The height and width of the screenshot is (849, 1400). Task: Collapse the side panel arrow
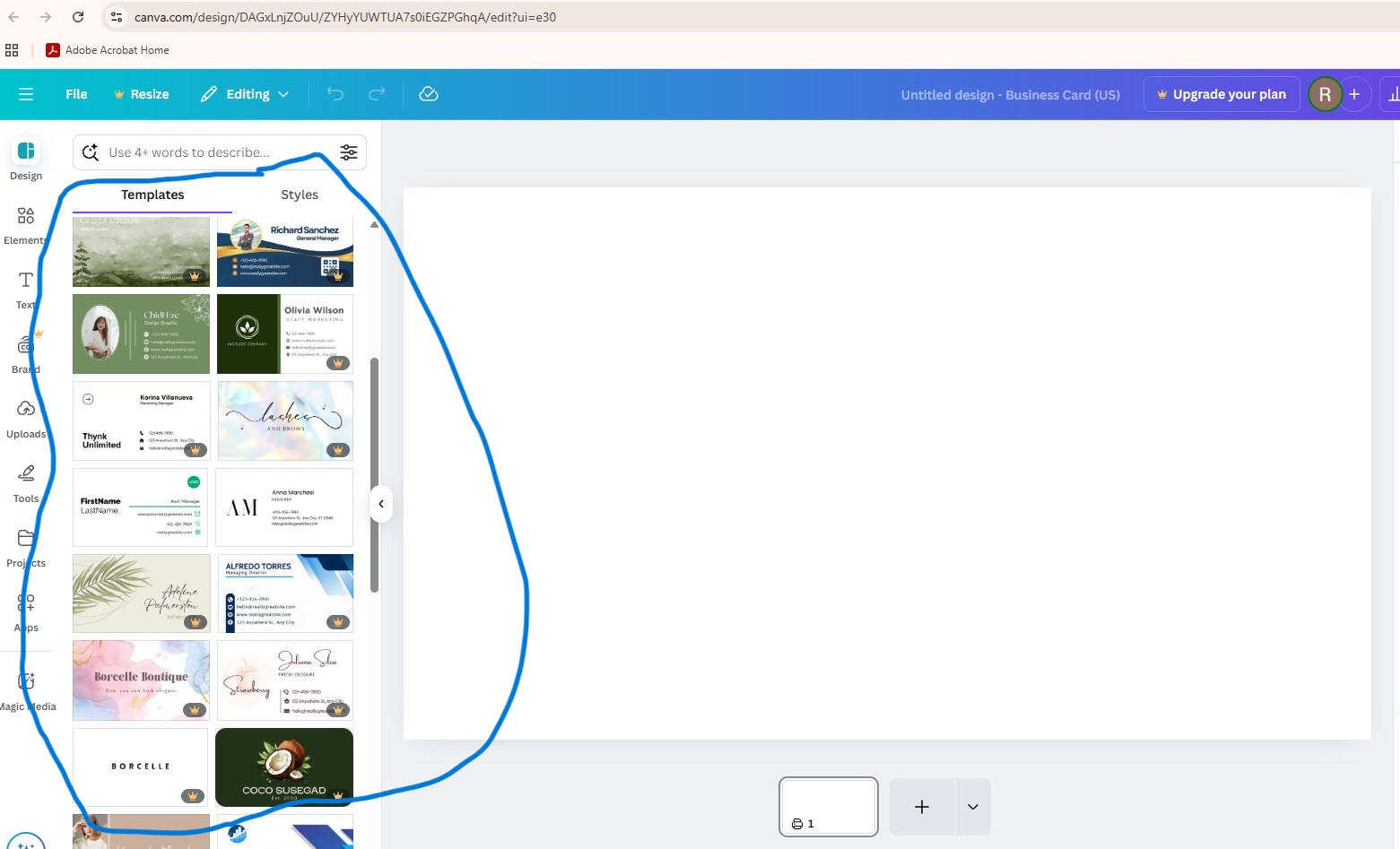(x=381, y=504)
